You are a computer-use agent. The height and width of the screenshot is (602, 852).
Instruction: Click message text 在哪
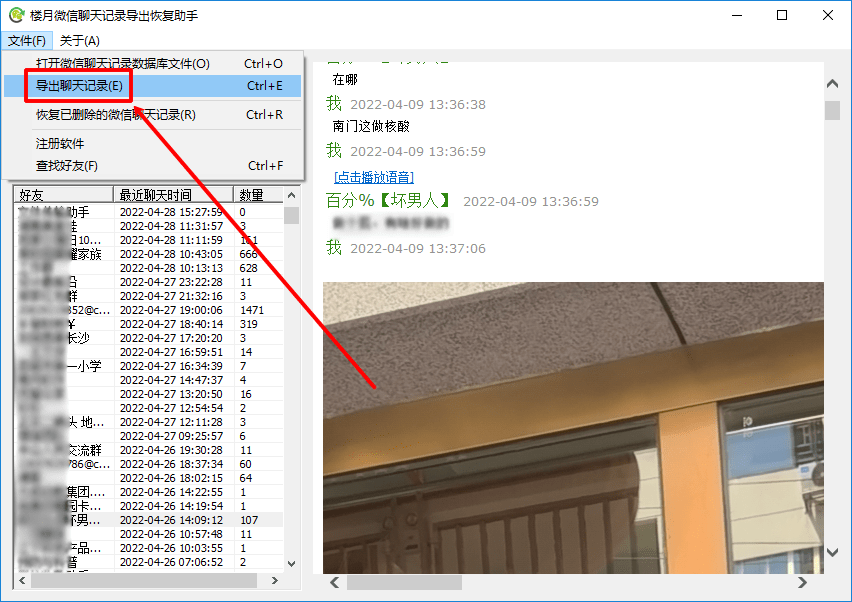coord(345,80)
